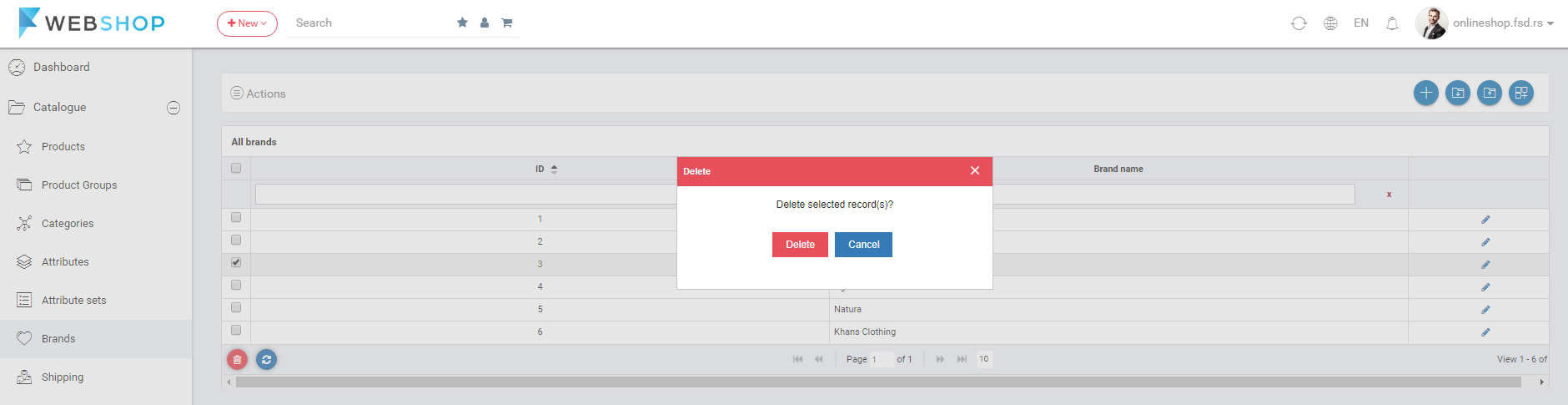Click the Search input field
Screen dimensions: 1568x405
(371, 23)
